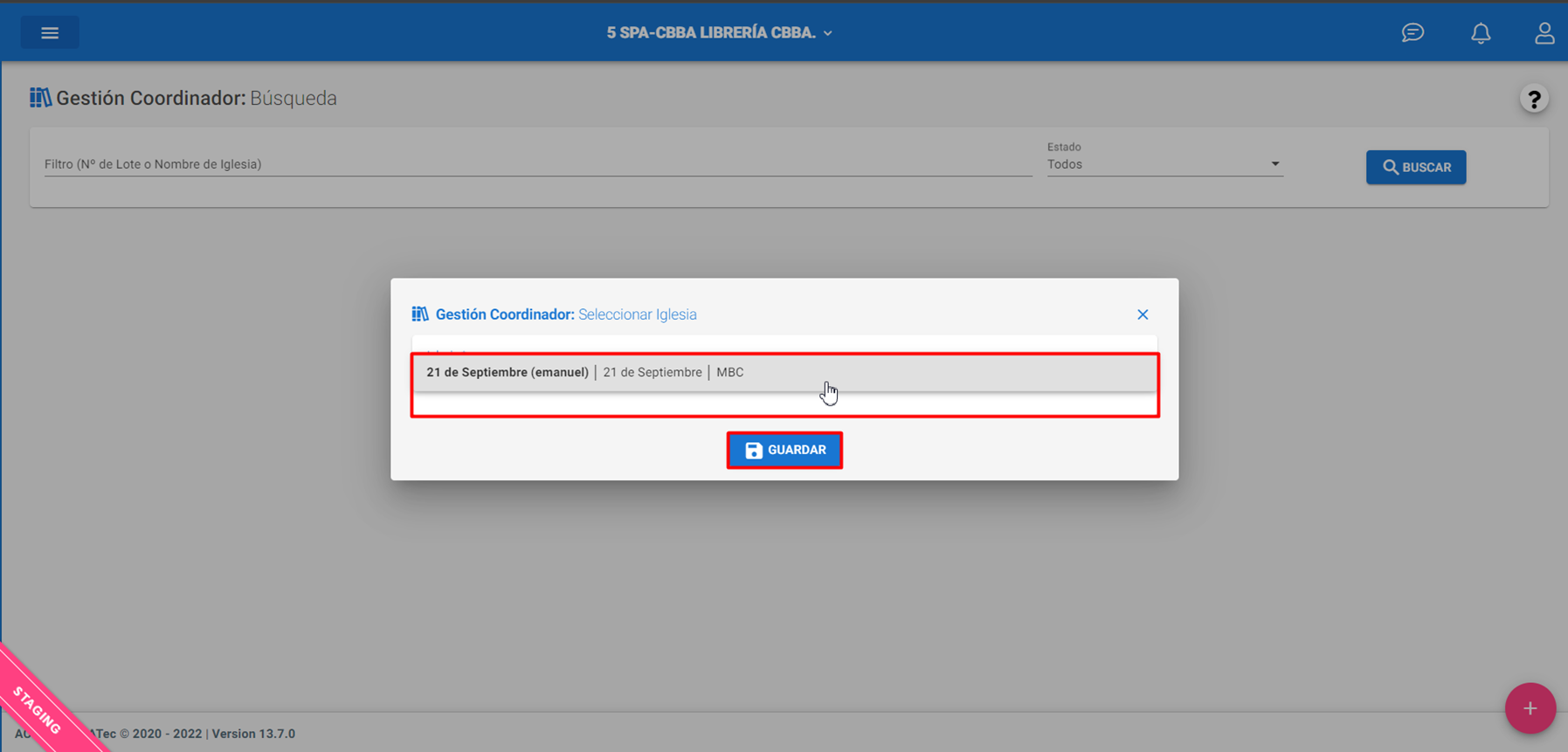Screen dimensions: 1568x752
Task: Open the Estado Todos dropdown
Action: pyautogui.click(x=1164, y=164)
